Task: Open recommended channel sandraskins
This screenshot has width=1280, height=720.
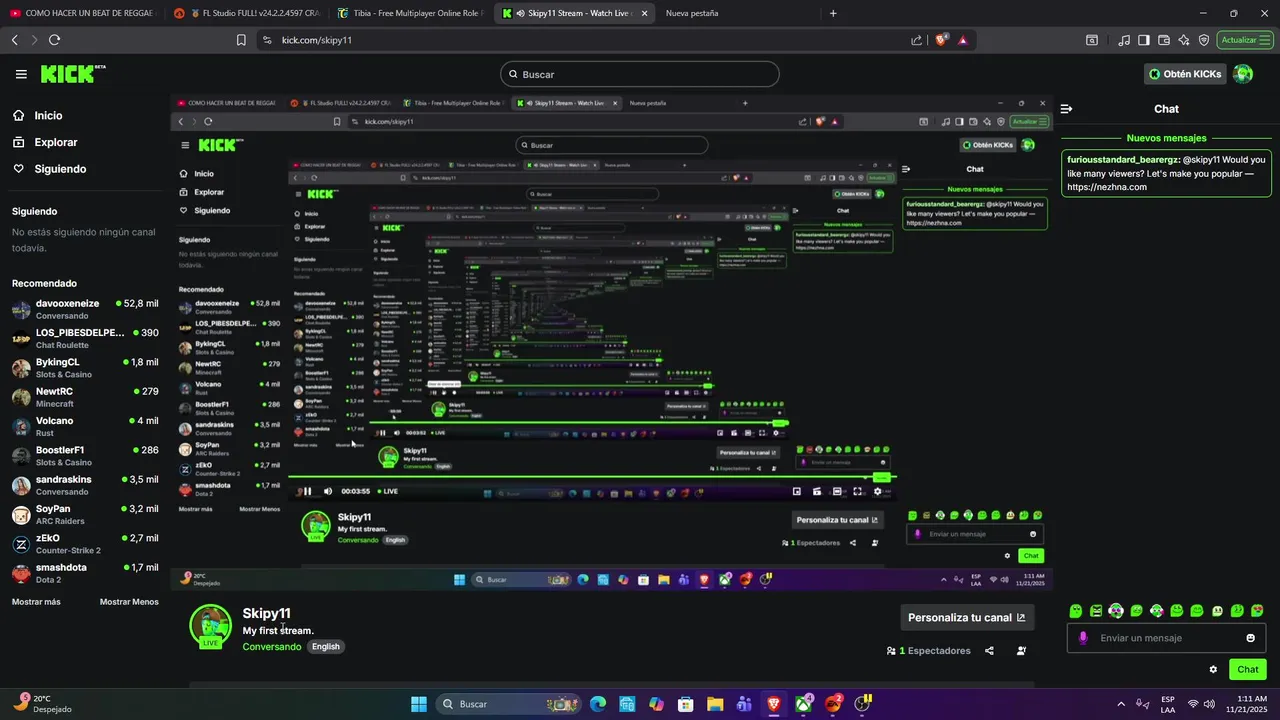Action: pos(85,485)
